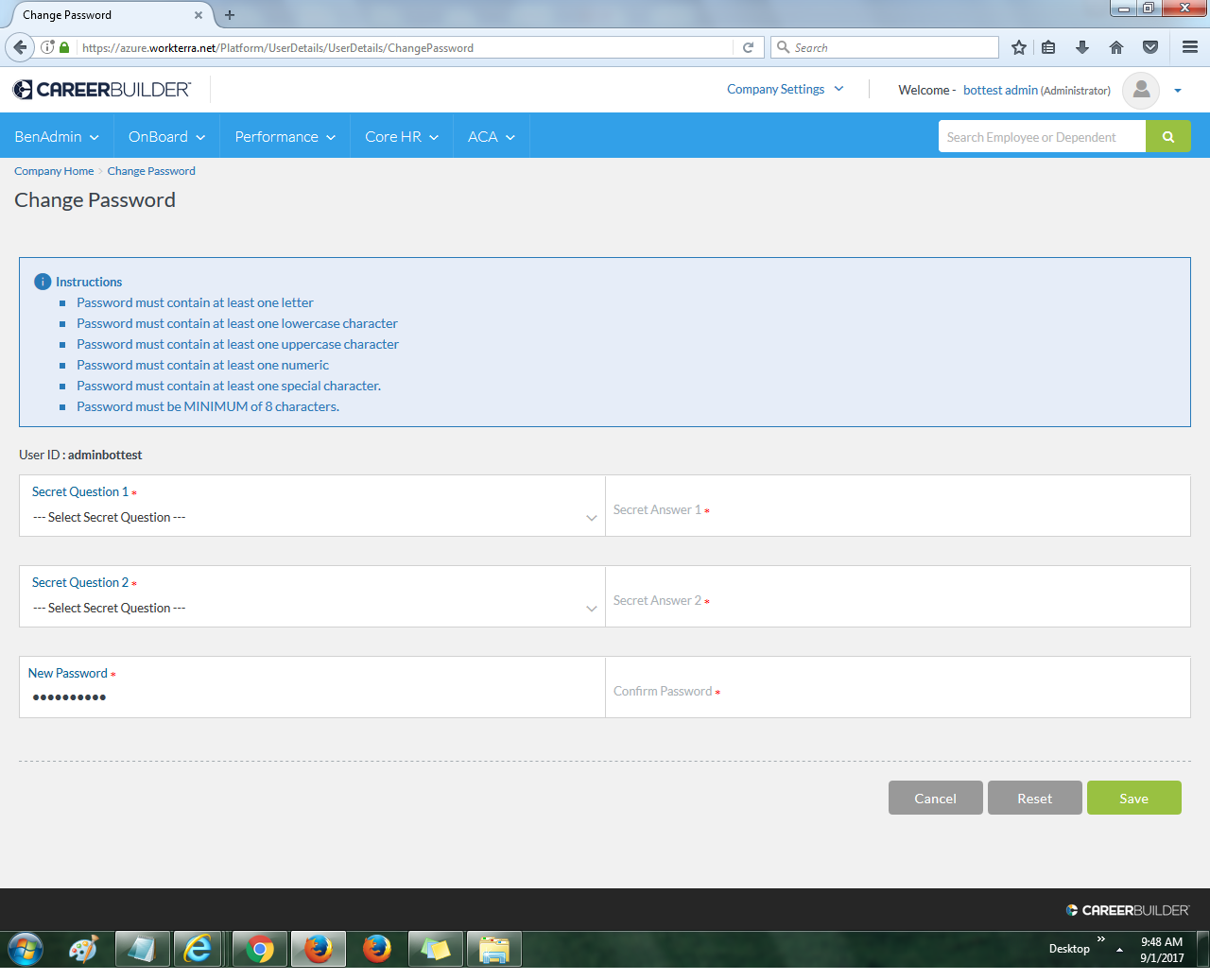1210x980 pixels.
Task: Open File Explorer from the taskbar
Action: [x=493, y=948]
